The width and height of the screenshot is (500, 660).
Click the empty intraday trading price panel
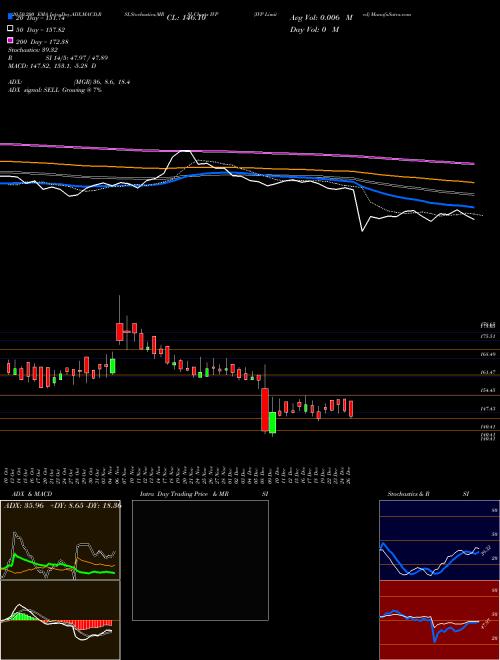200,560
